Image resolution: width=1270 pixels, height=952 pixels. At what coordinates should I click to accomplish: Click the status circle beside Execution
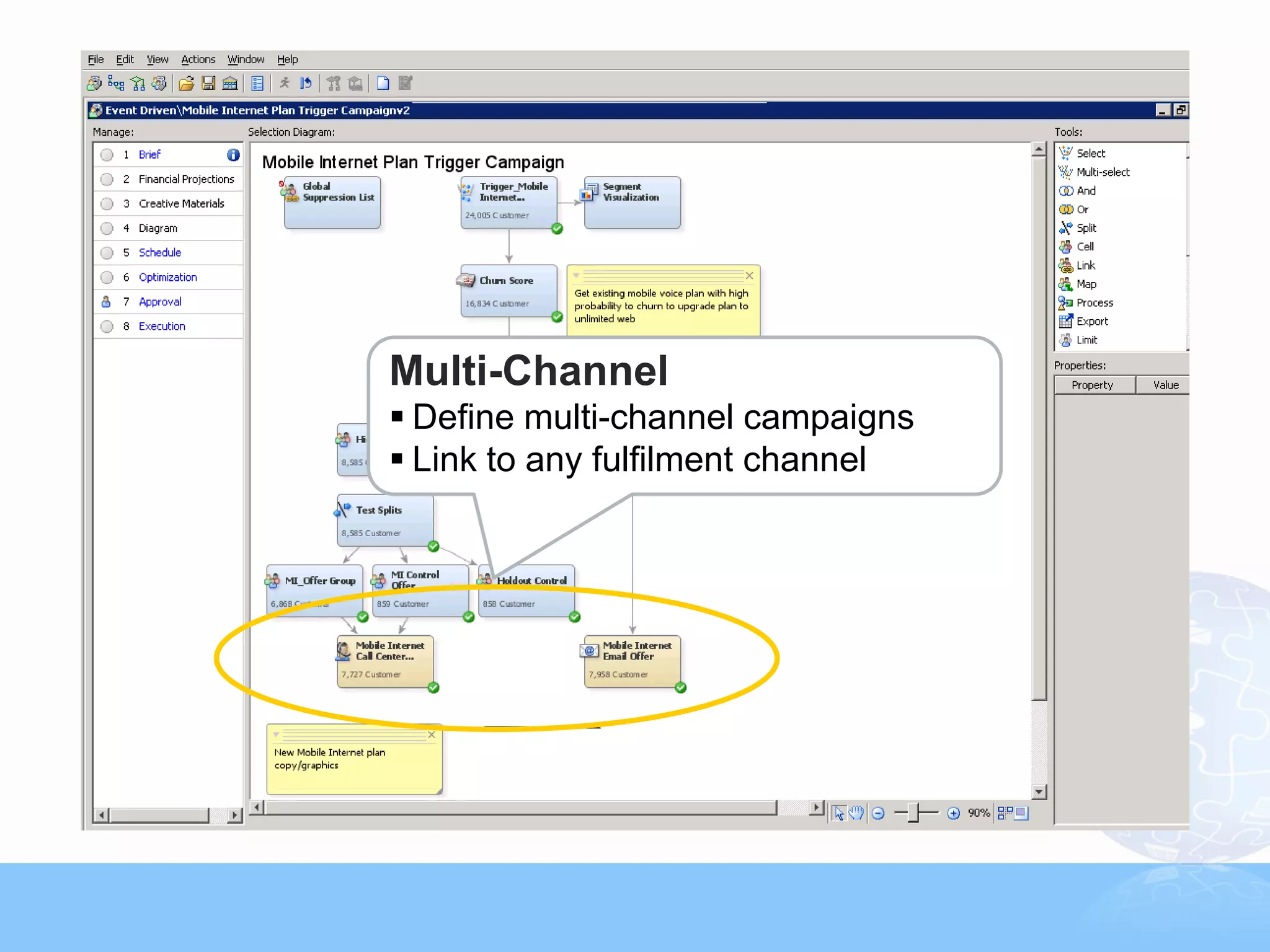pyautogui.click(x=107, y=327)
